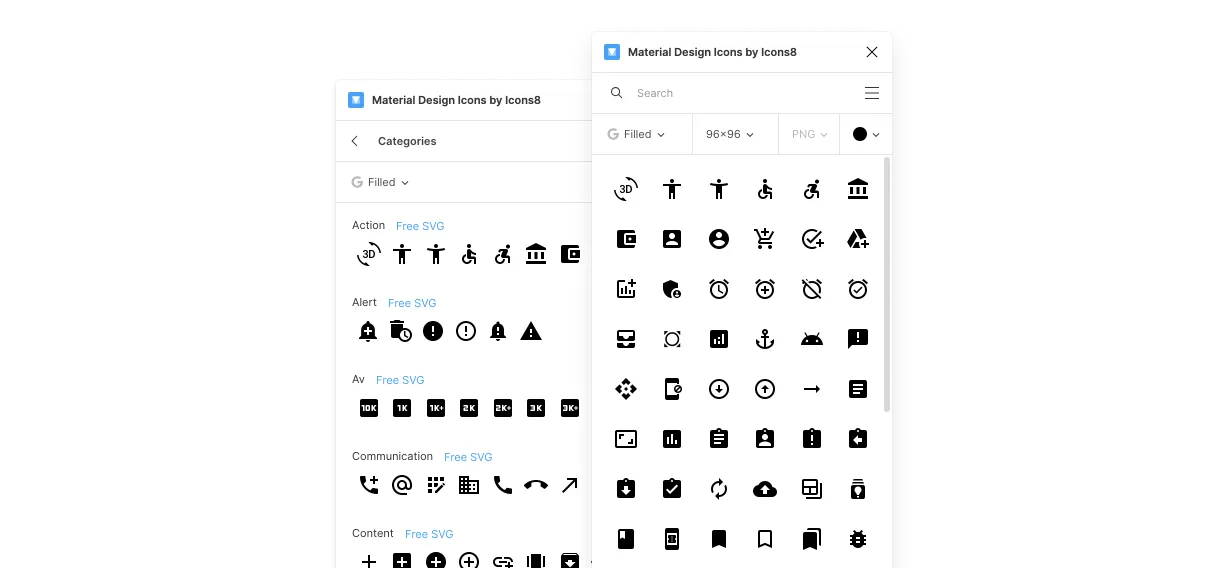
Task: Pick the 3K icon under Av
Action: [536, 408]
